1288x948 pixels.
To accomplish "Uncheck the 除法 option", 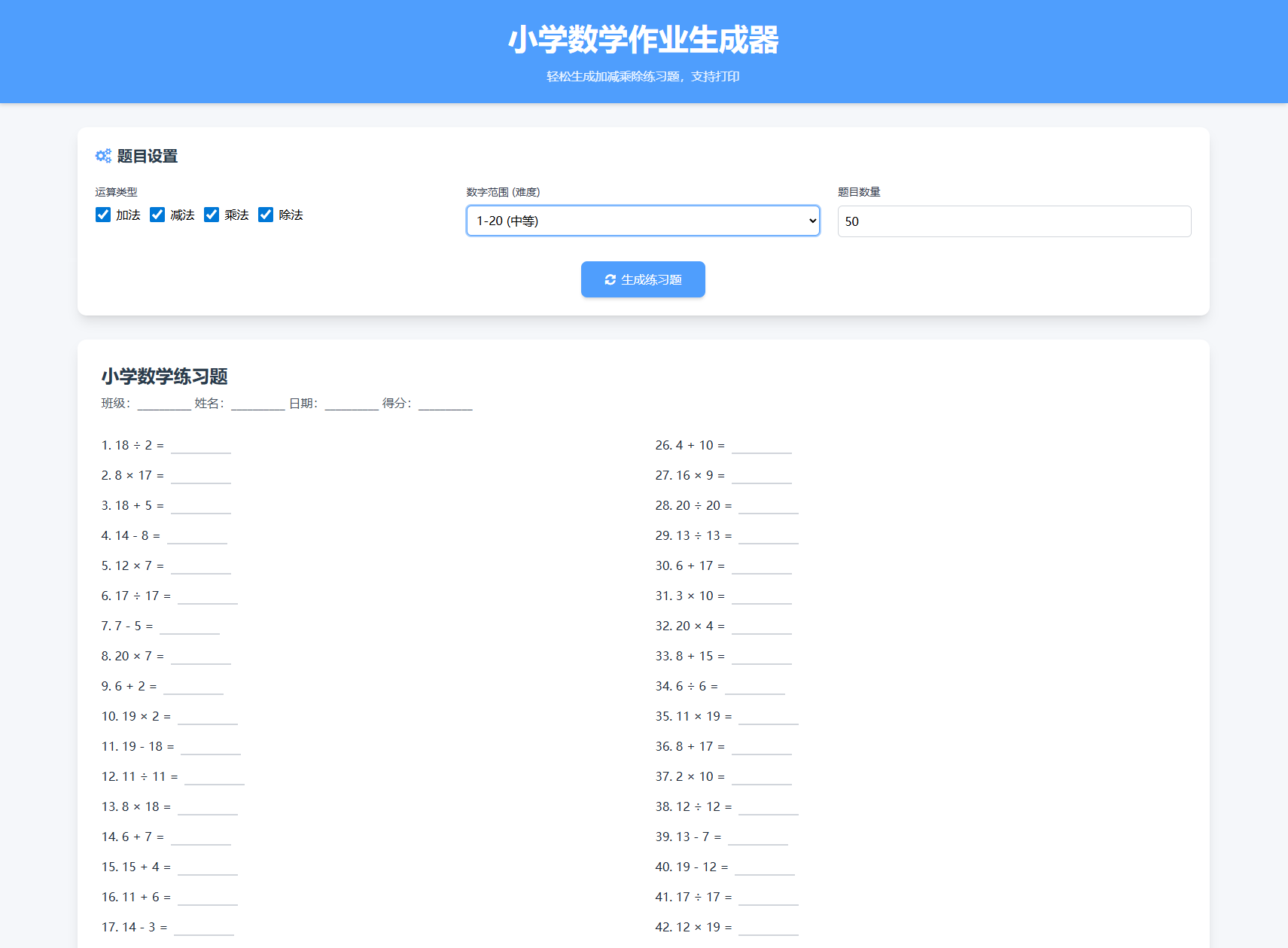I will pyautogui.click(x=266, y=215).
